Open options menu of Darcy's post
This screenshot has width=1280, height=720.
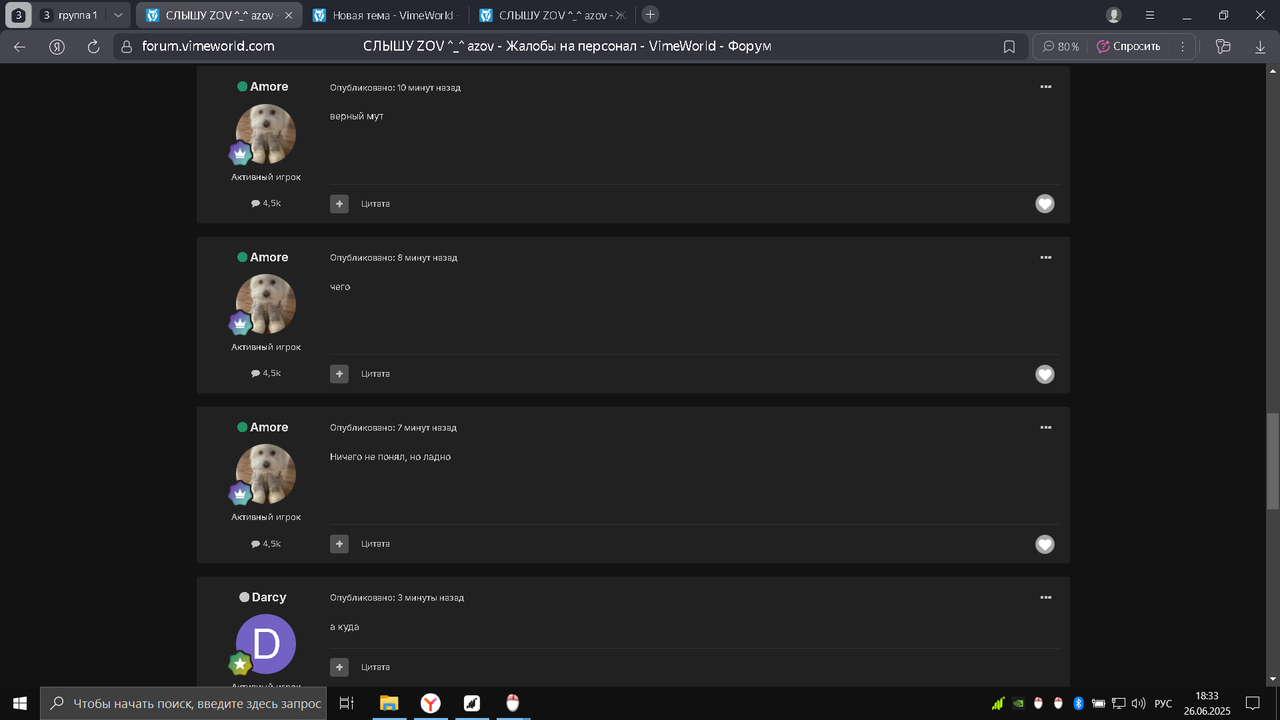click(x=1045, y=597)
